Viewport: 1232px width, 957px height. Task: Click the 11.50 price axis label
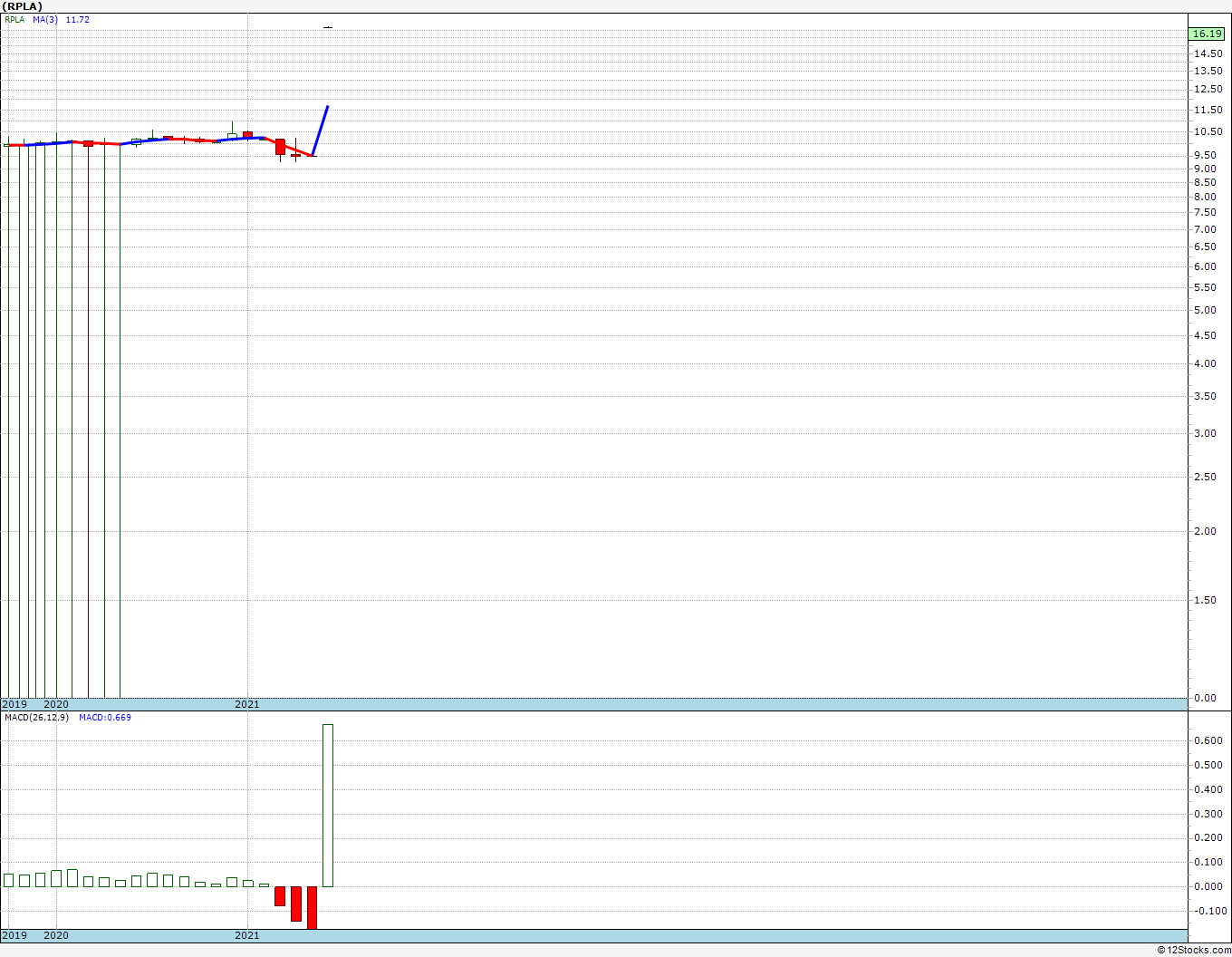click(x=1208, y=110)
